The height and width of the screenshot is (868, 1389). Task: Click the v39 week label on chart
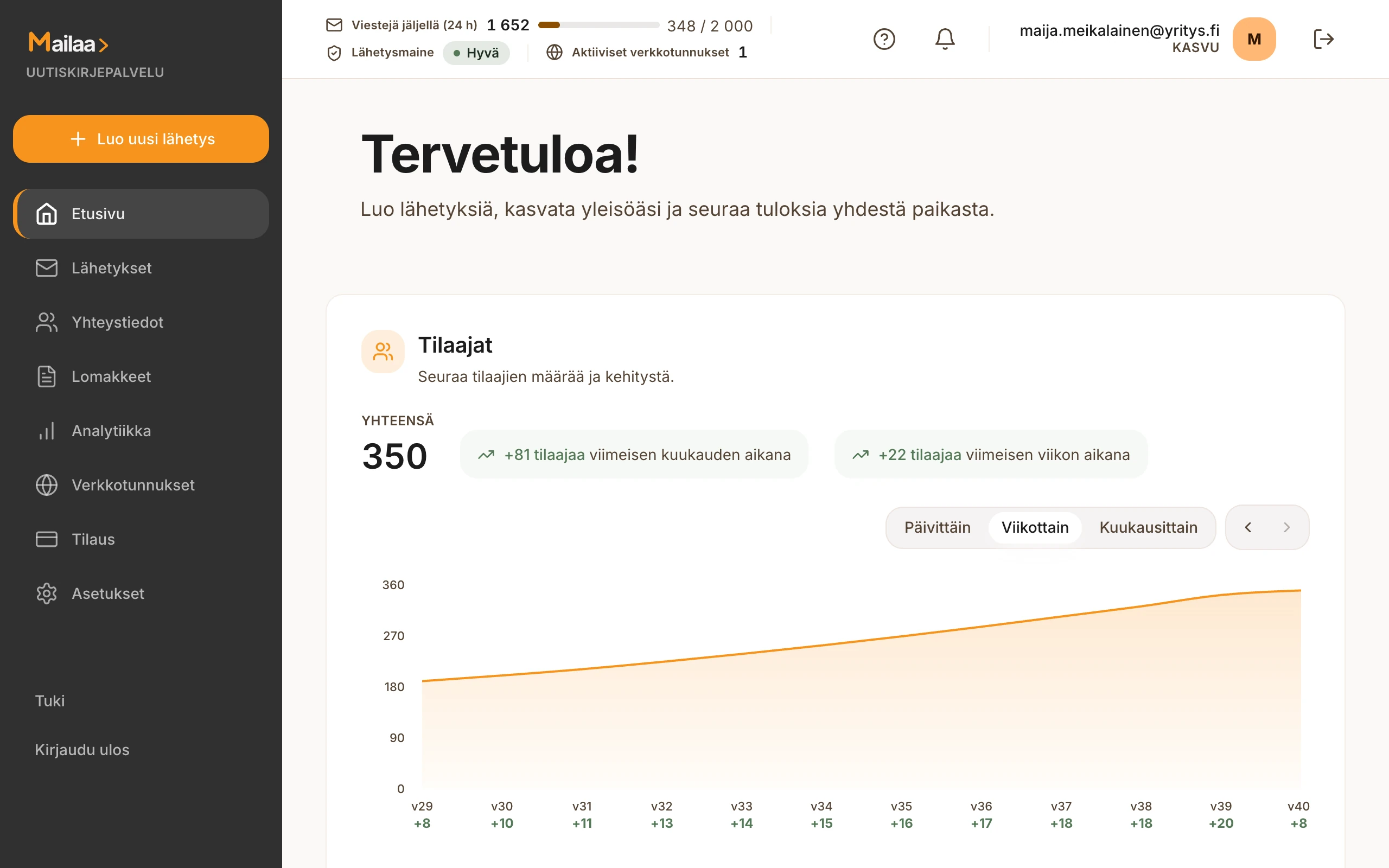(1221, 806)
